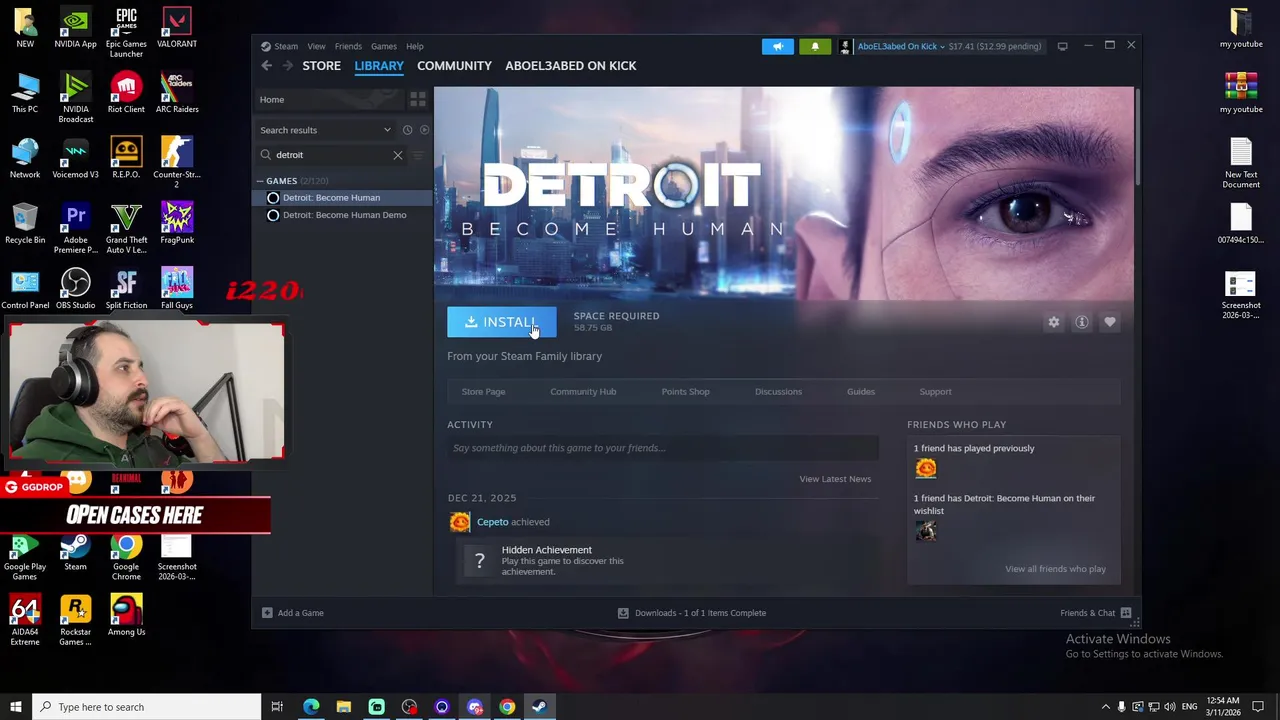
Task: Open Microsoft Edge from the taskbar
Action: [x=311, y=707]
